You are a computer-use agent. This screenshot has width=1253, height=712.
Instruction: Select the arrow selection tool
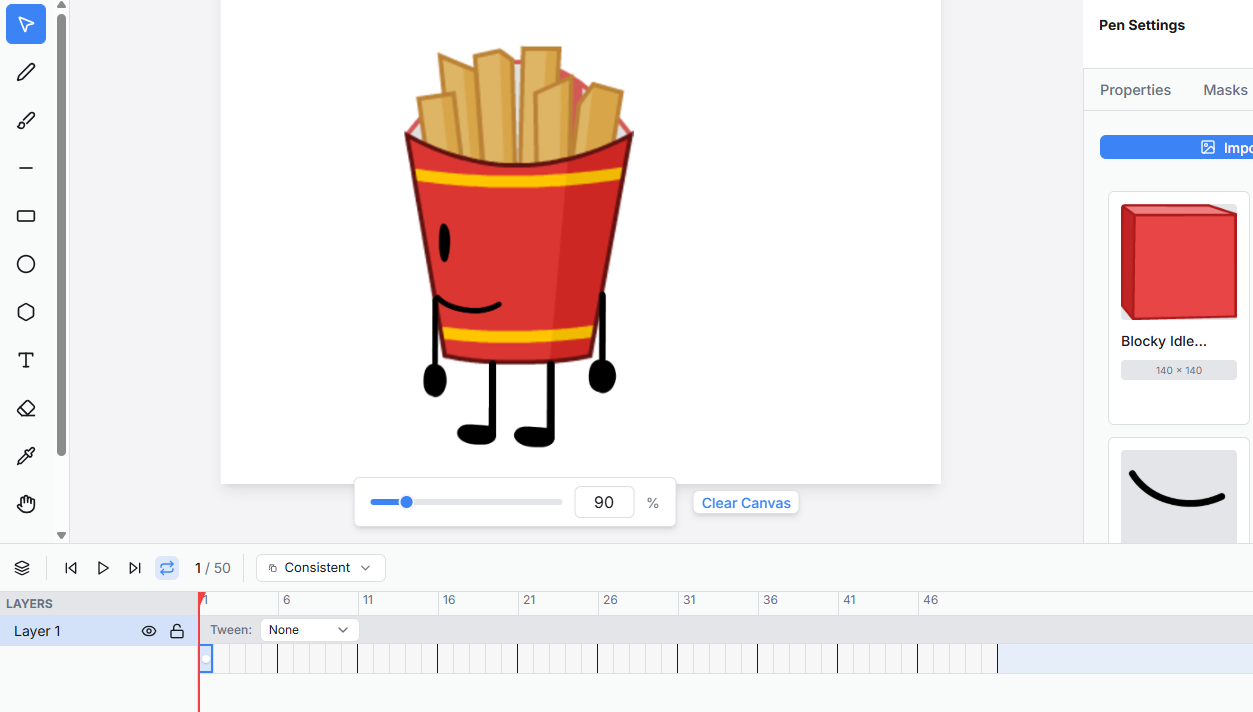(26, 24)
